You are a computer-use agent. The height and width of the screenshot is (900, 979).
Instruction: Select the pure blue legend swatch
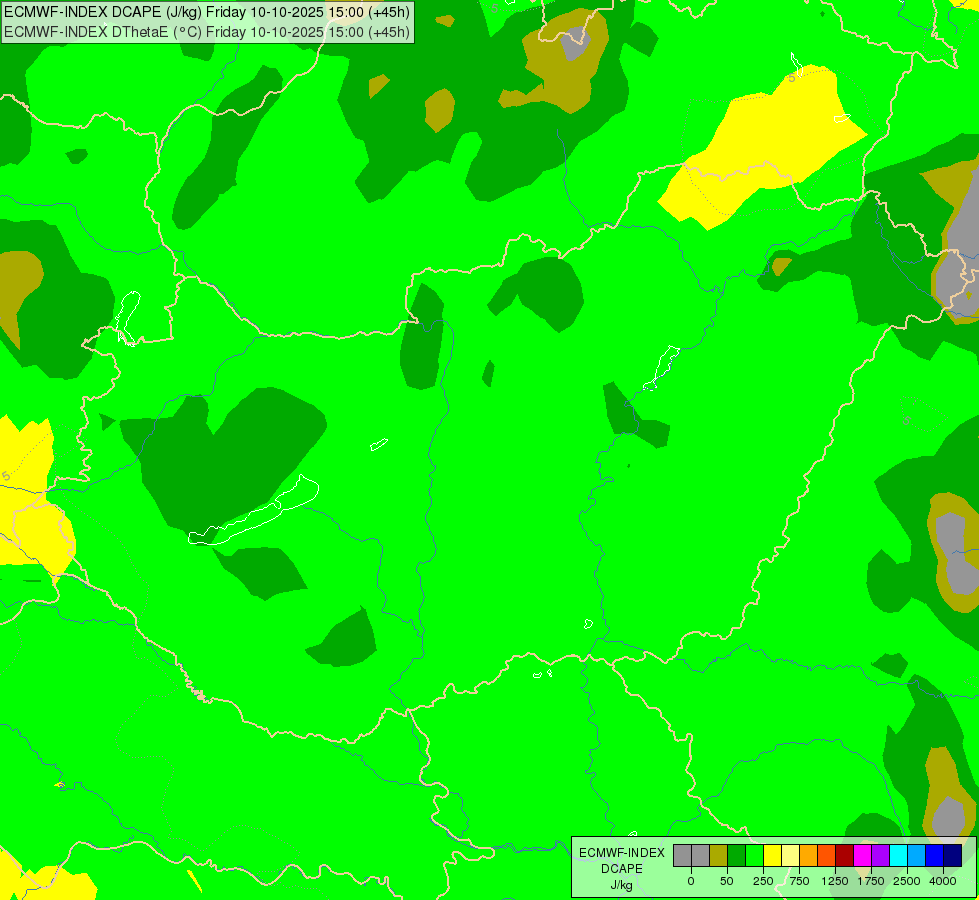click(x=935, y=856)
